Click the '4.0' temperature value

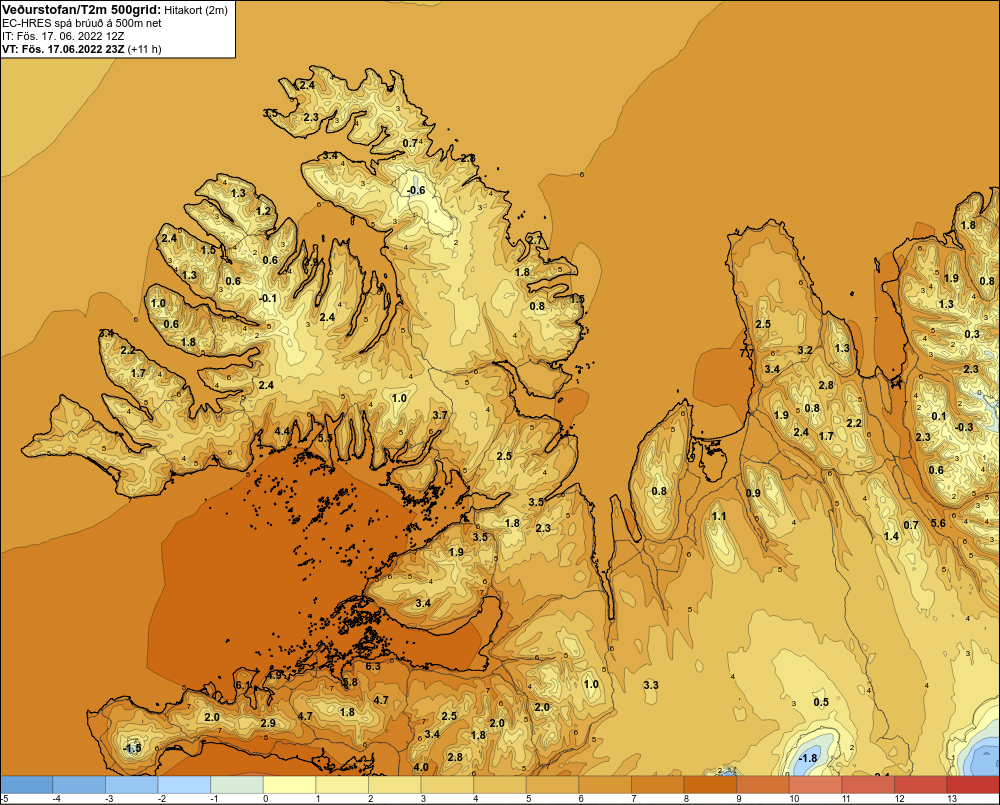pyautogui.click(x=421, y=767)
